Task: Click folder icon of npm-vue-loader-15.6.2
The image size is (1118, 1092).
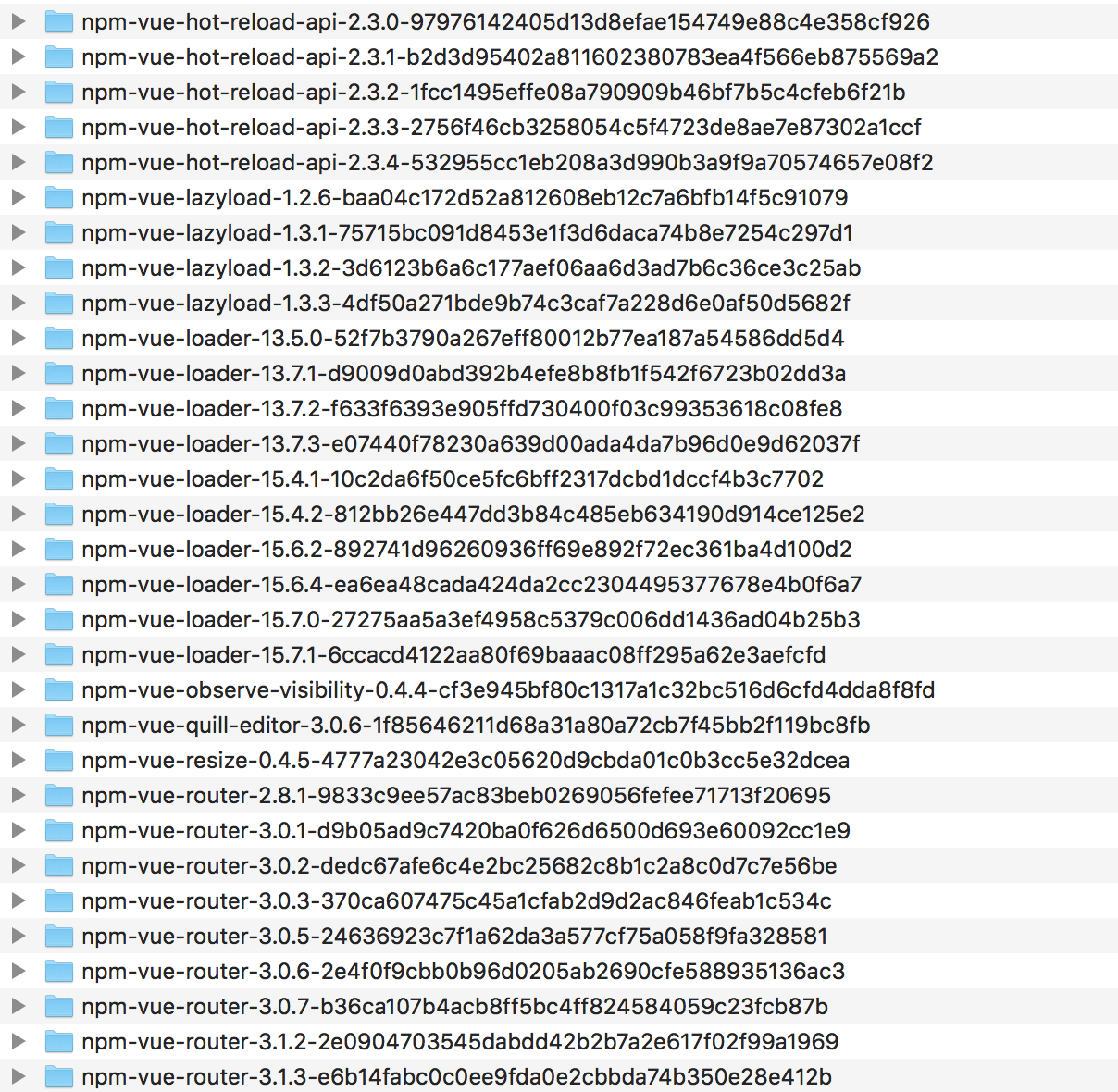Action: 59,549
